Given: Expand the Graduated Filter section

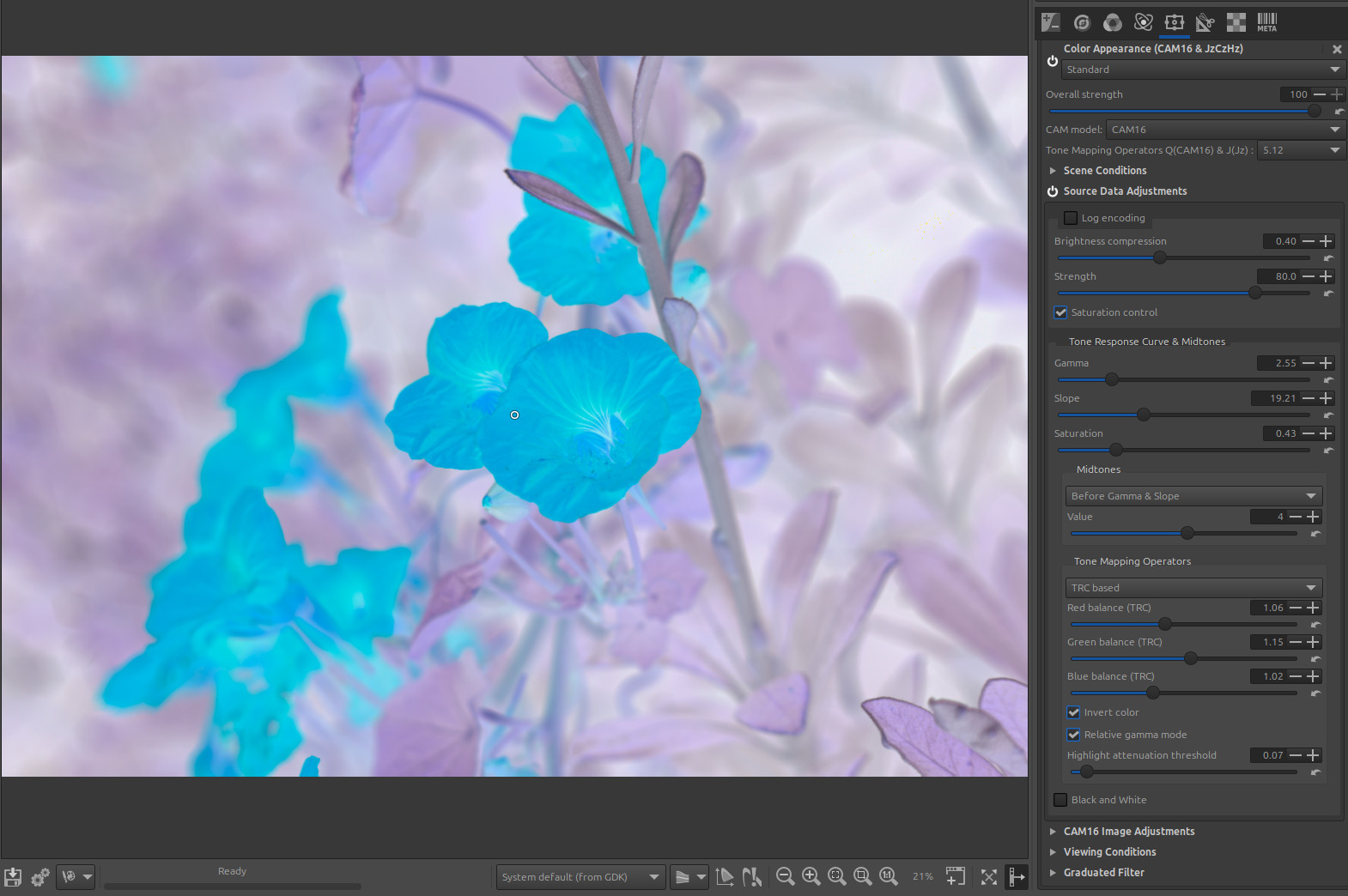Looking at the screenshot, I should [1103, 873].
